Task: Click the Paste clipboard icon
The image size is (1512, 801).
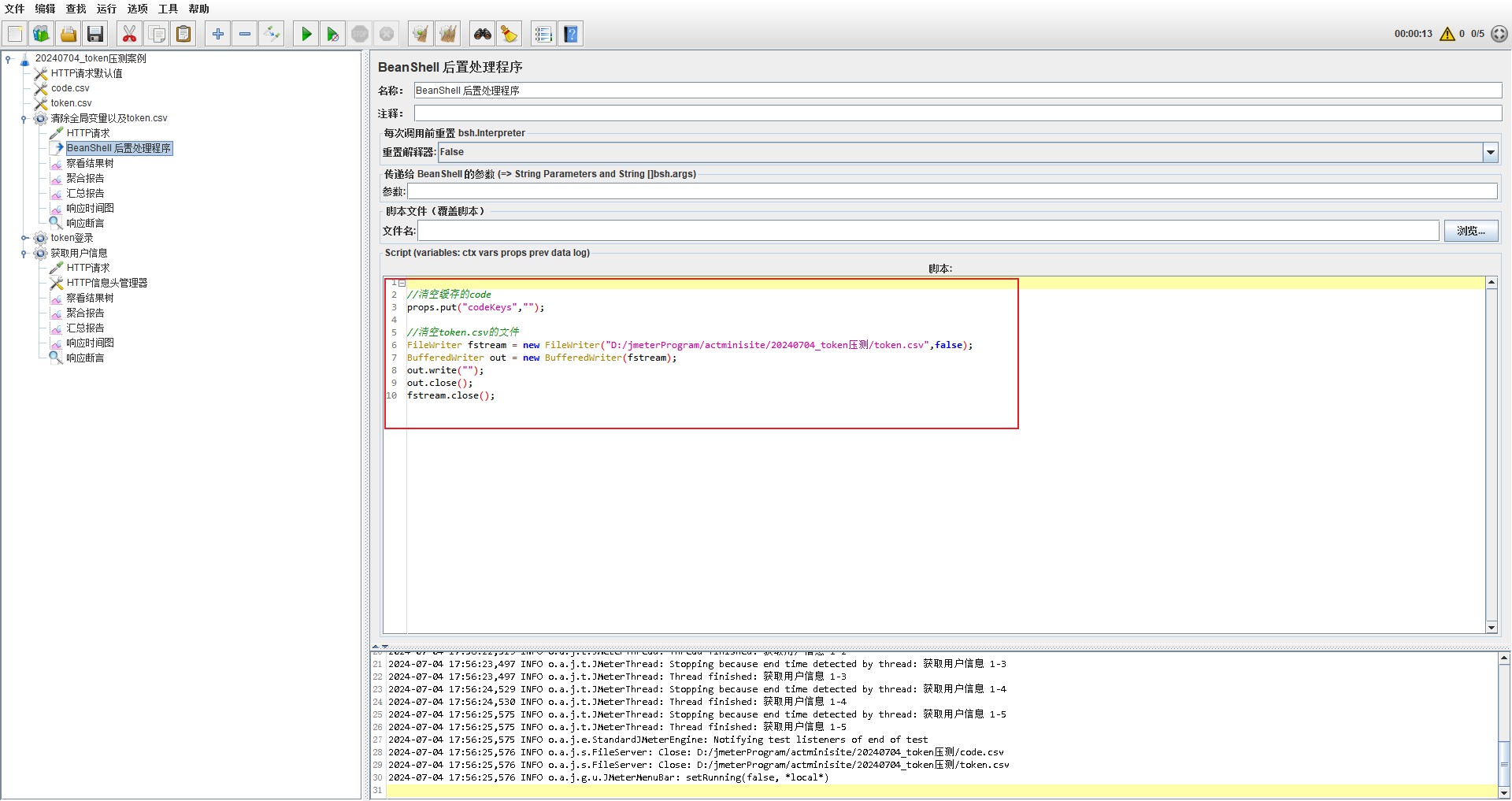Action: coord(183,34)
